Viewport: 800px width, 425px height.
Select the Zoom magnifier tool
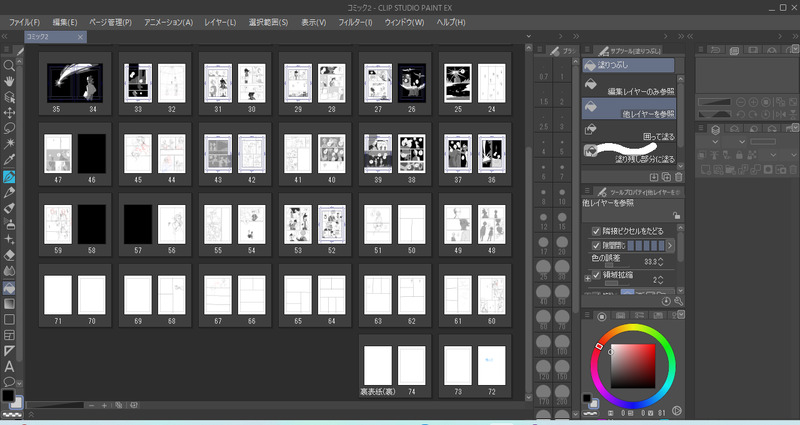click(9, 65)
